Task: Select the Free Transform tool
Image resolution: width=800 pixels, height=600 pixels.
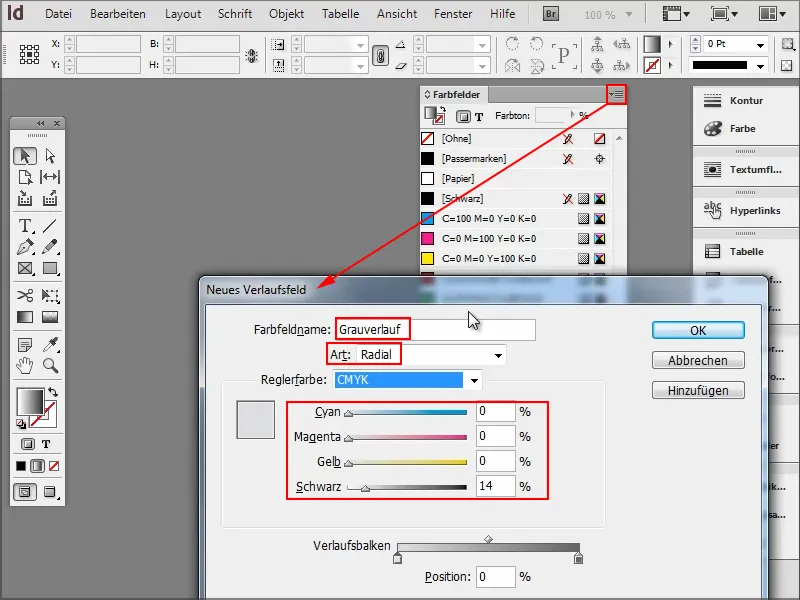Action: [50, 295]
